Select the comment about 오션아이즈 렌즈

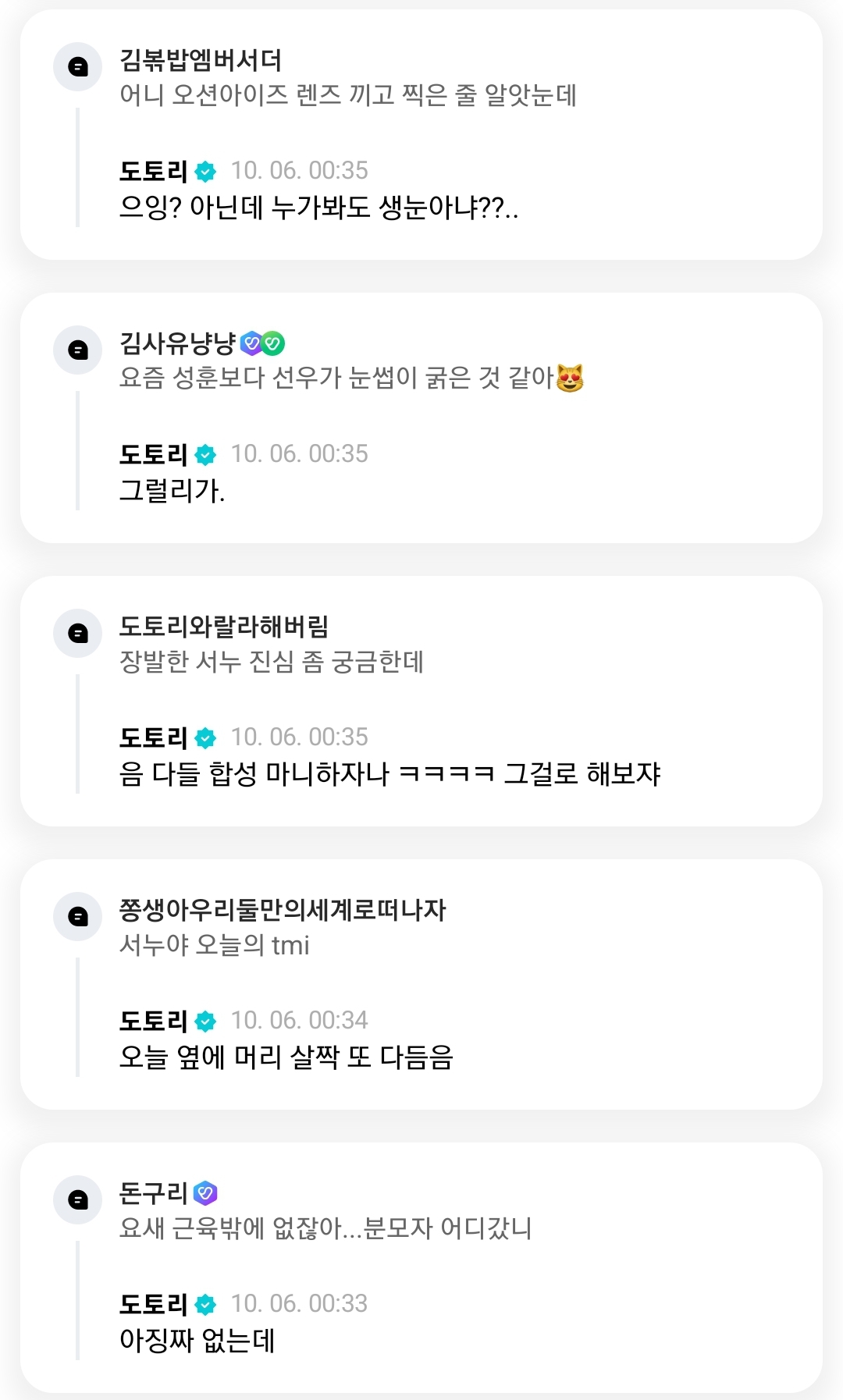(348, 95)
